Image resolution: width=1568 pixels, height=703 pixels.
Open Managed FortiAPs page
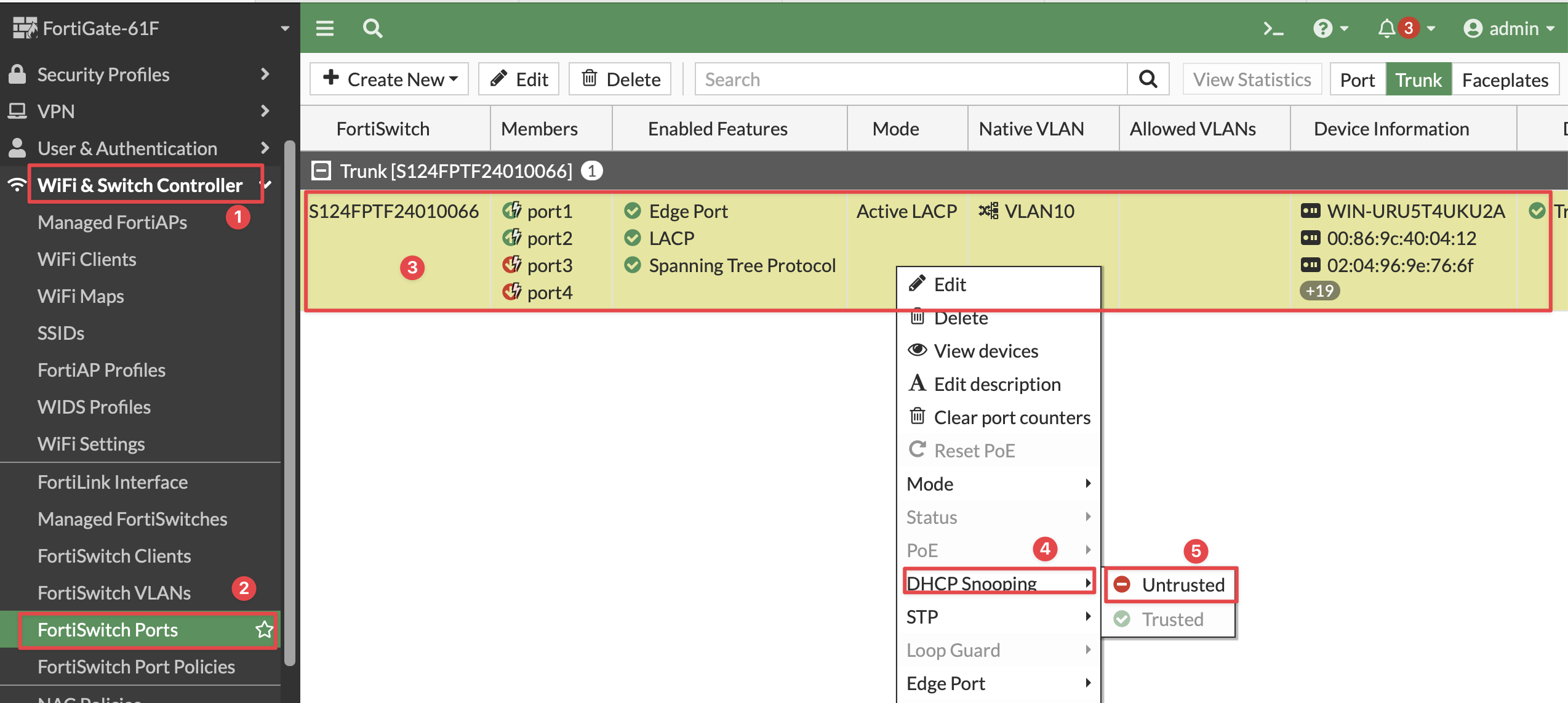click(113, 222)
